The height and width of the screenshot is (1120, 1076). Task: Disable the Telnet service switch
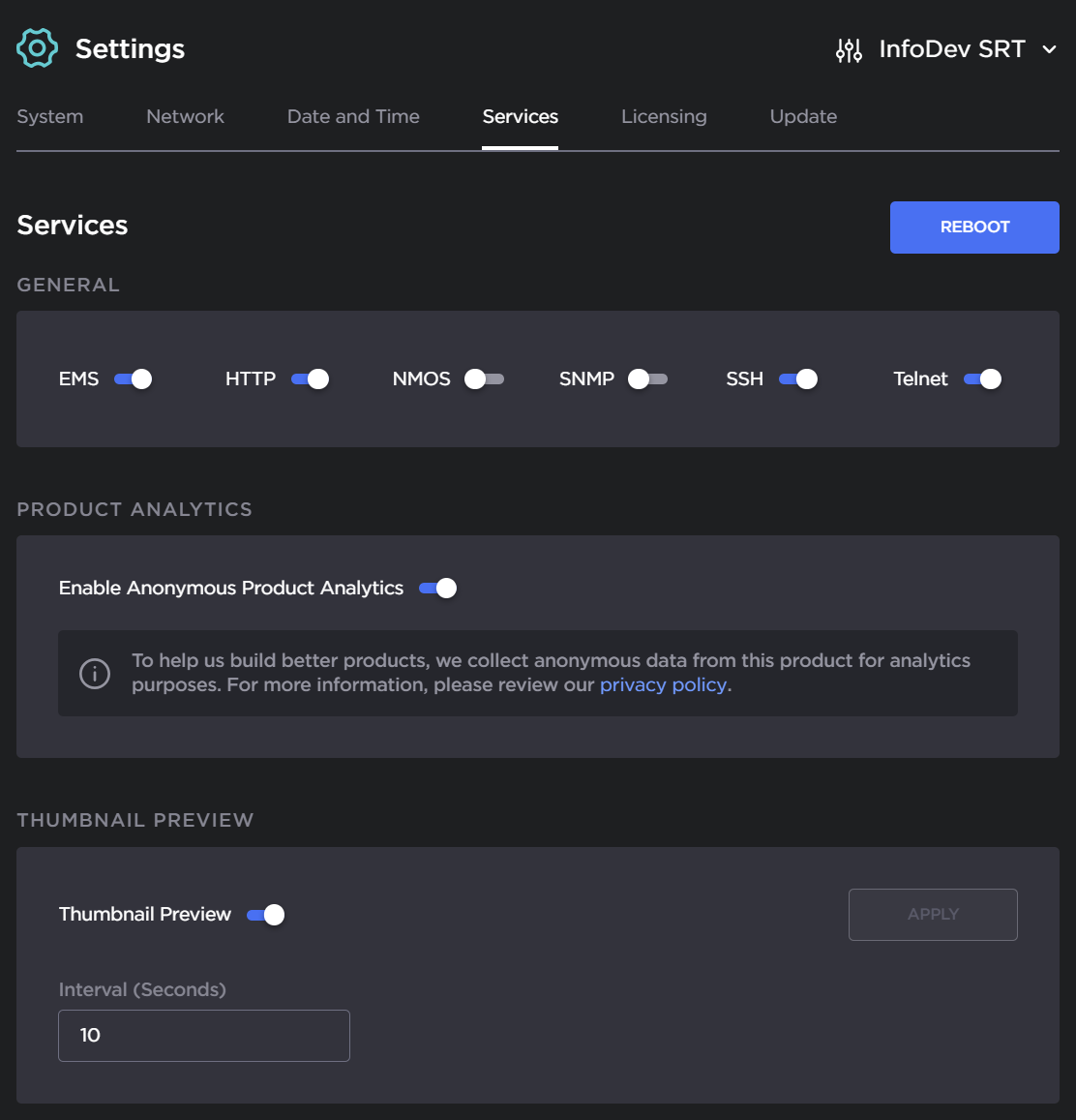[982, 379]
